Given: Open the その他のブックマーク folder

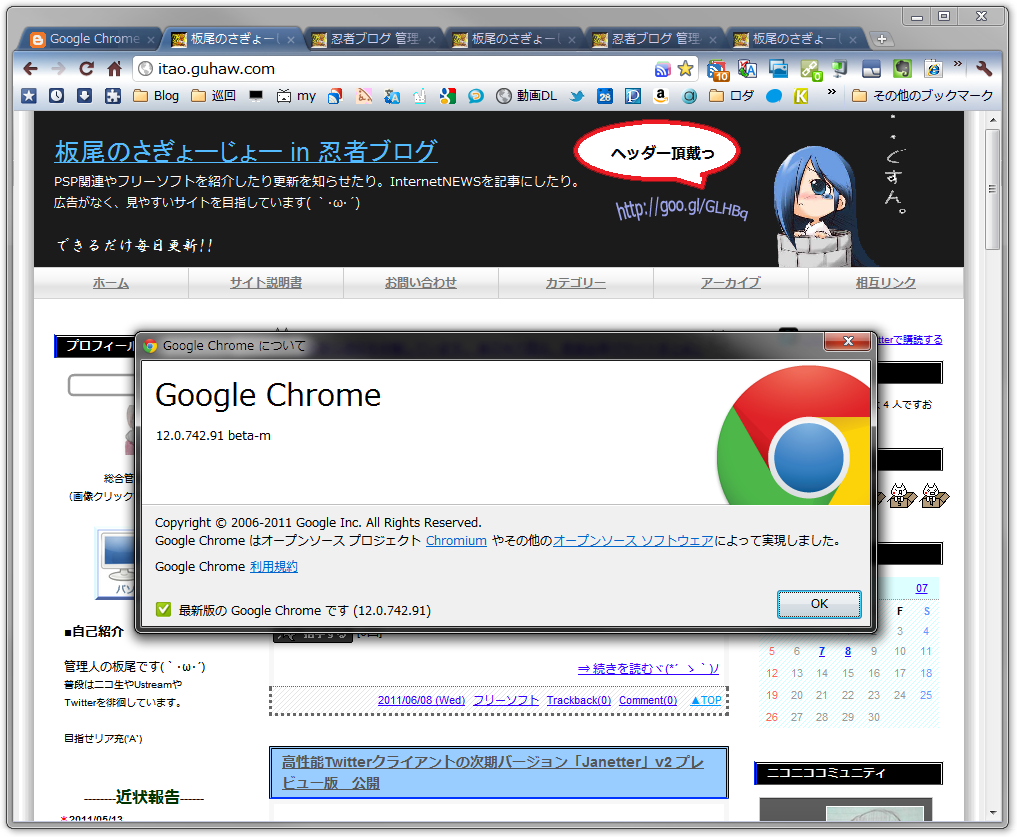Looking at the screenshot, I should (922, 96).
